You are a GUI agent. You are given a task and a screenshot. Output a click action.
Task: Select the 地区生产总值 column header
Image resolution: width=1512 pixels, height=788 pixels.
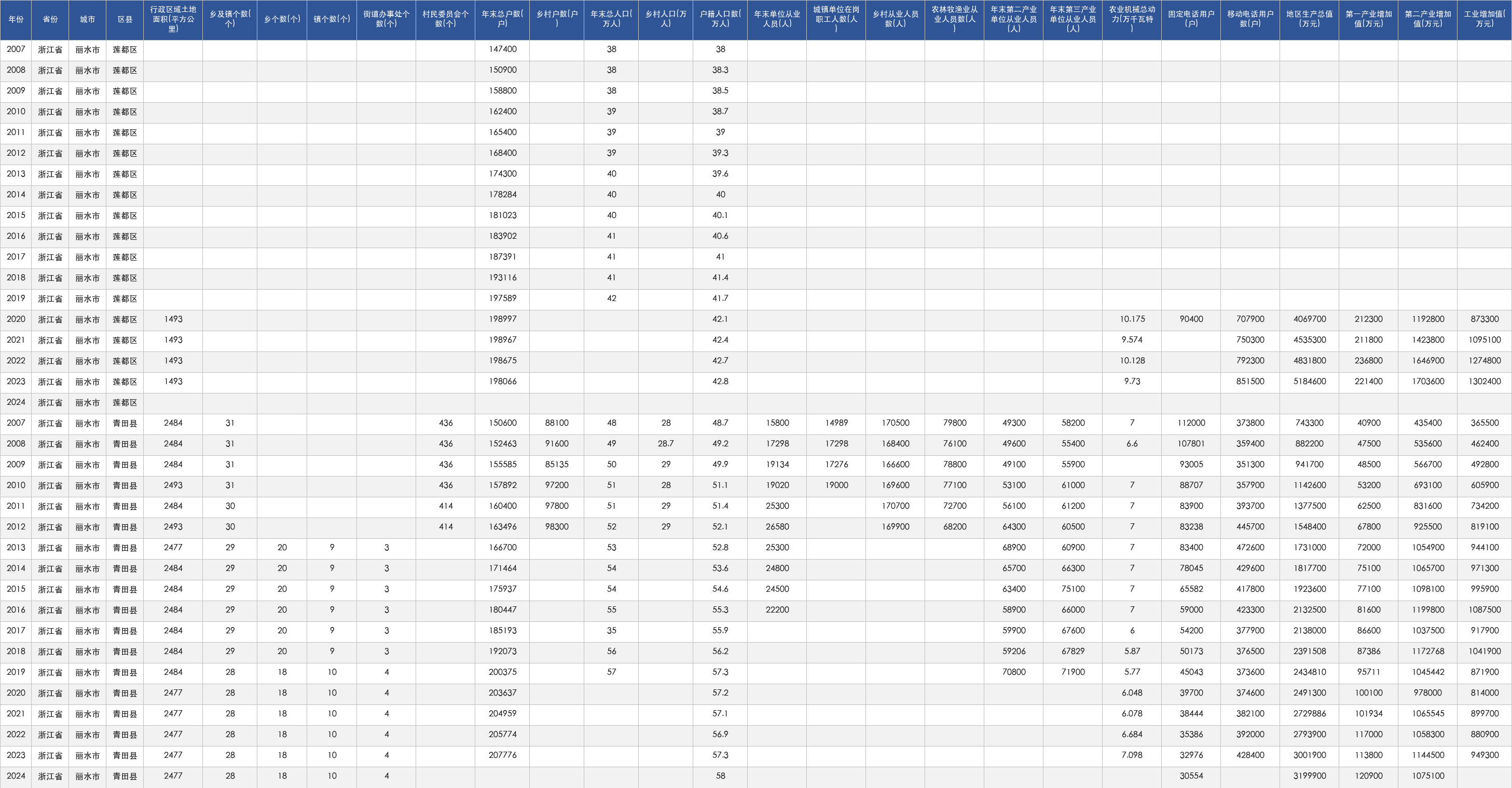(1310, 19)
